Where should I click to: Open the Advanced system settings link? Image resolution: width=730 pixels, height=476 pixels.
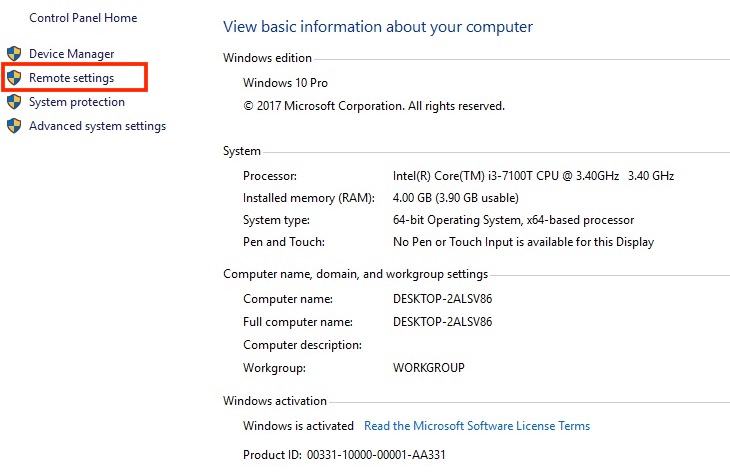pyautogui.click(x=97, y=126)
